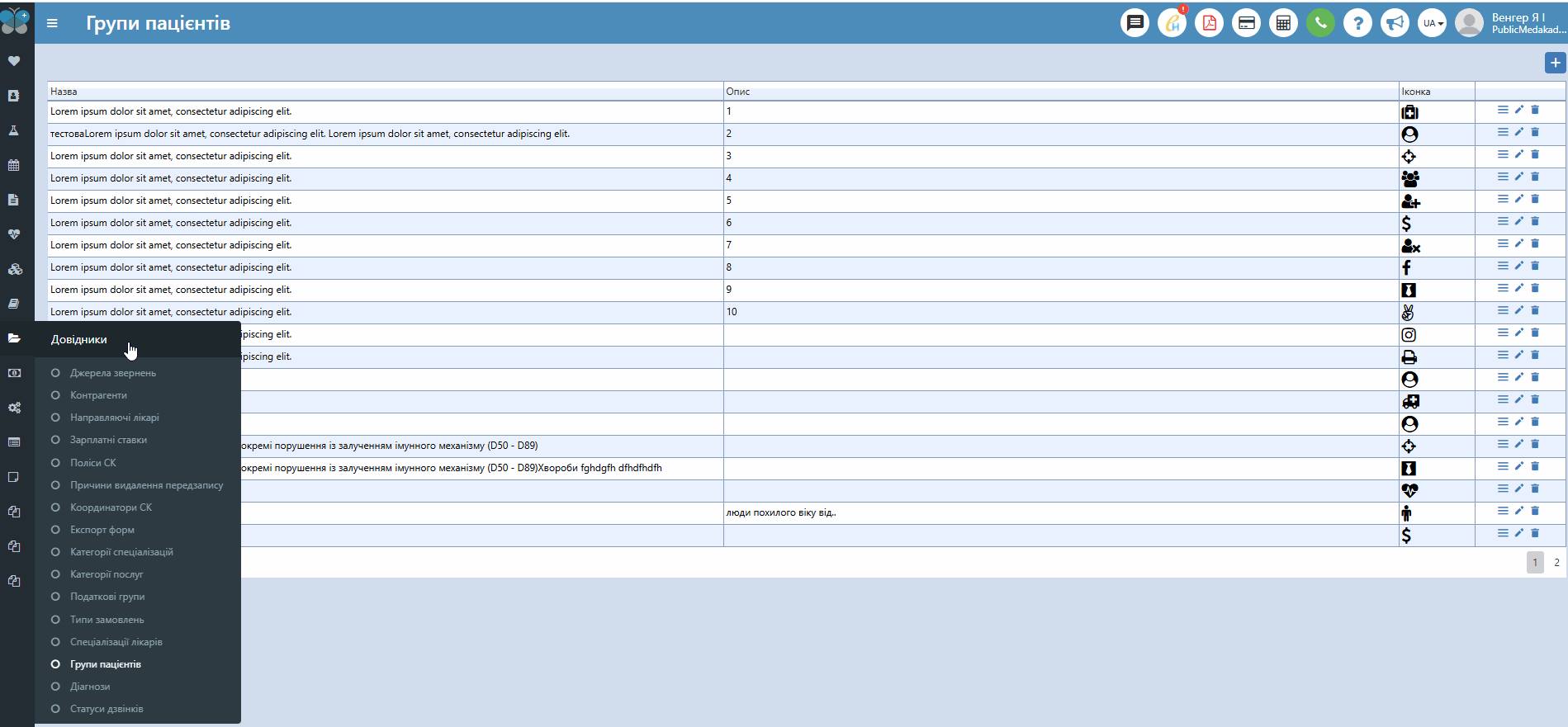The height and width of the screenshot is (727, 1568).
Task: Go to Податкові групи
Action: point(107,597)
